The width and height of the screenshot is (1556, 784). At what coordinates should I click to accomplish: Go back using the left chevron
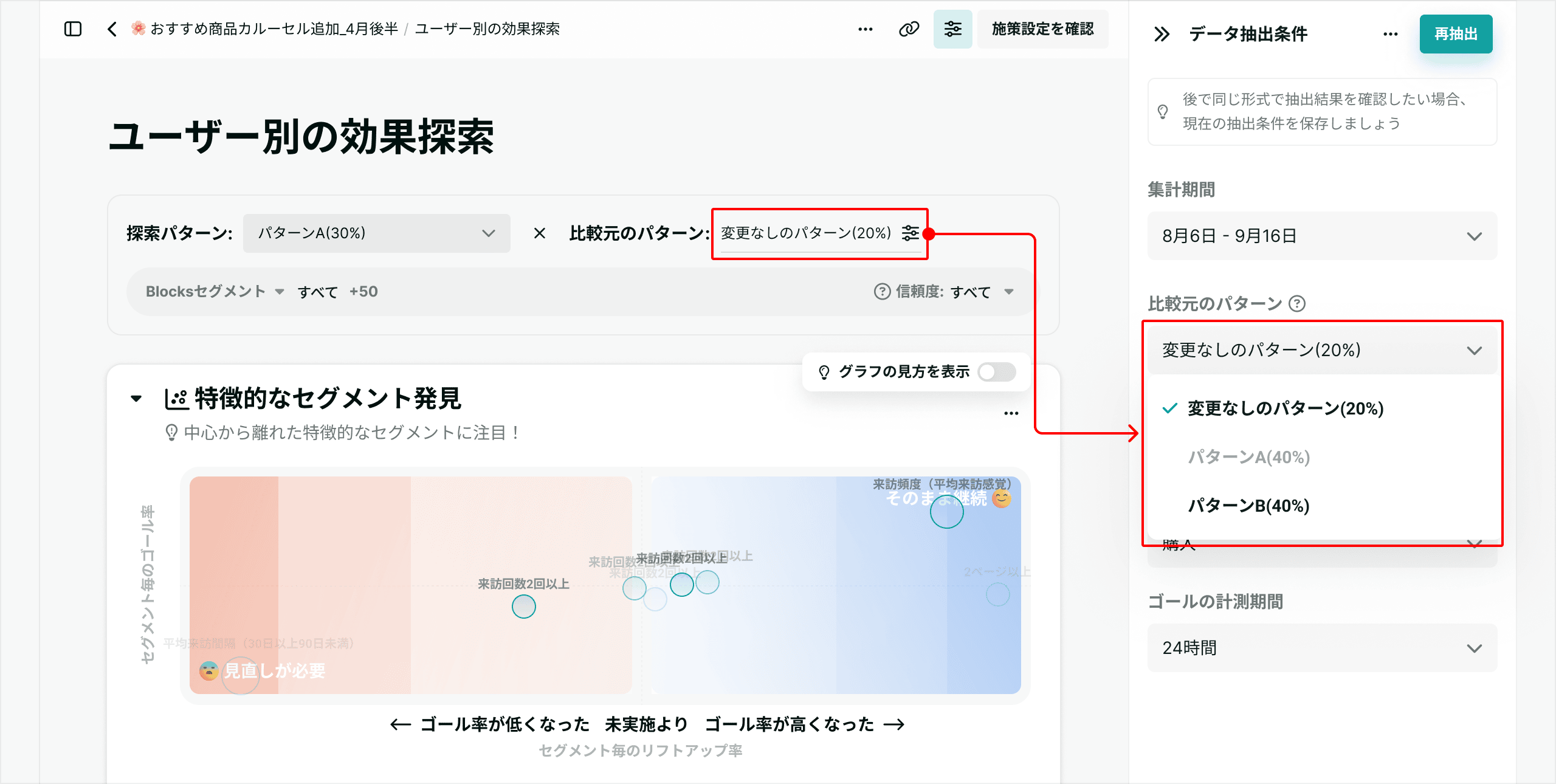pos(112,29)
